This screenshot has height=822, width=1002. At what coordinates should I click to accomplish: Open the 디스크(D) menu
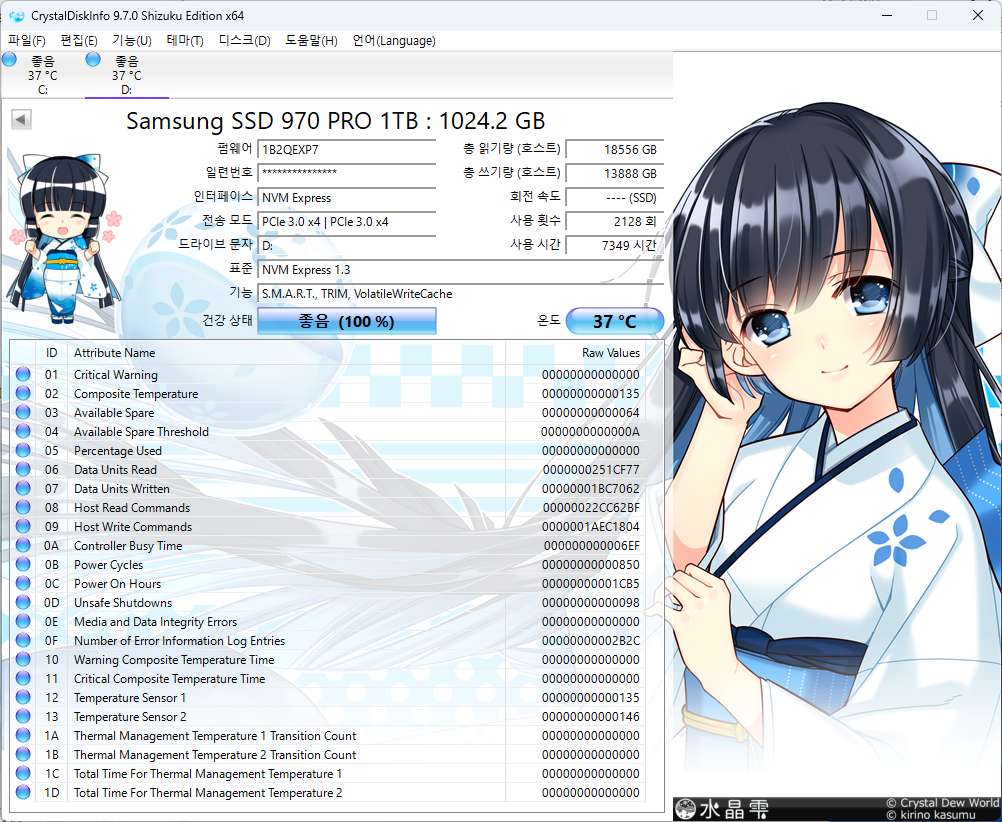pyautogui.click(x=244, y=40)
